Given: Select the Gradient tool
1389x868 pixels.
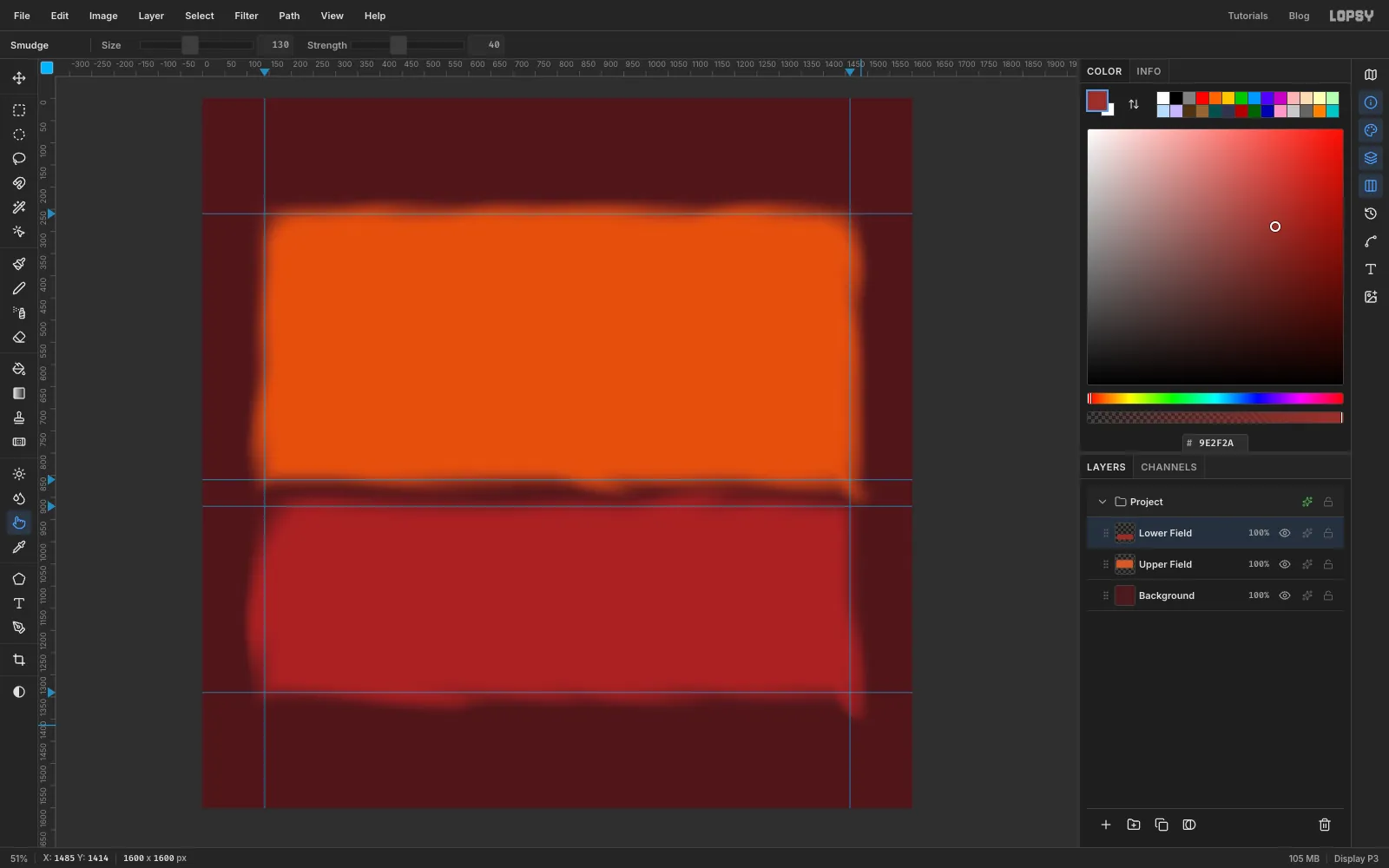Looking at the screenshot, I should [x=18, y=393].
